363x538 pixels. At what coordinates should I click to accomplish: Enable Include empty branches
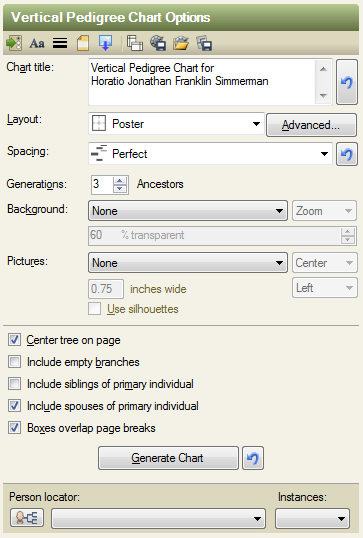(14, 362)
